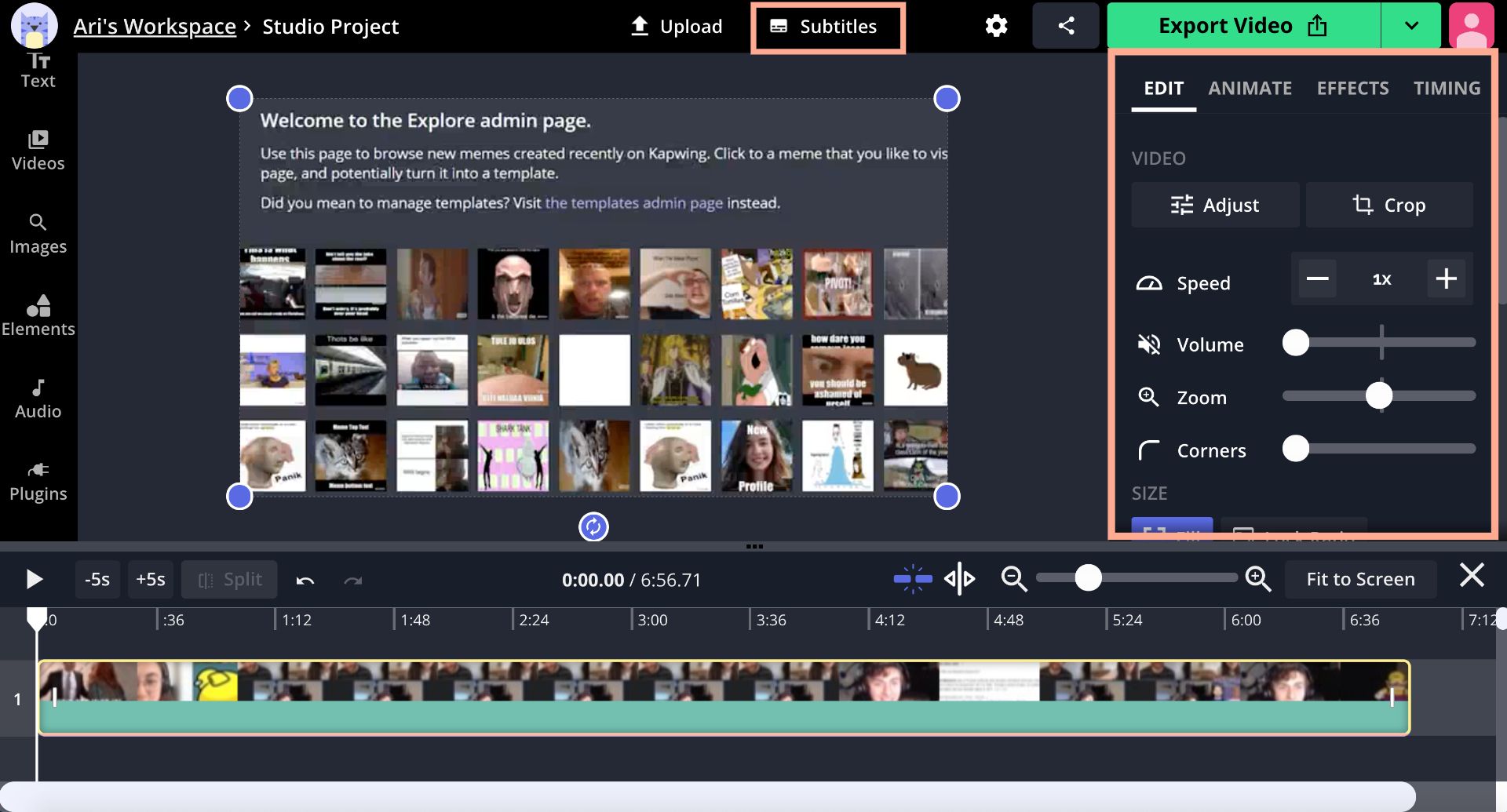
Task: Unmute the video via Volume icon
Action: click(x=1149, y=344)
